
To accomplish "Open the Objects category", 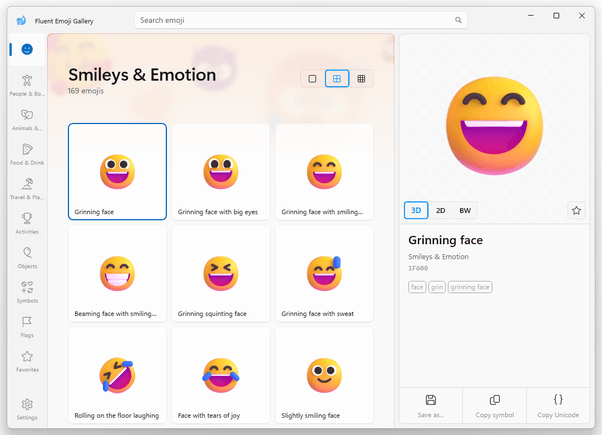I will coord(27,258).
